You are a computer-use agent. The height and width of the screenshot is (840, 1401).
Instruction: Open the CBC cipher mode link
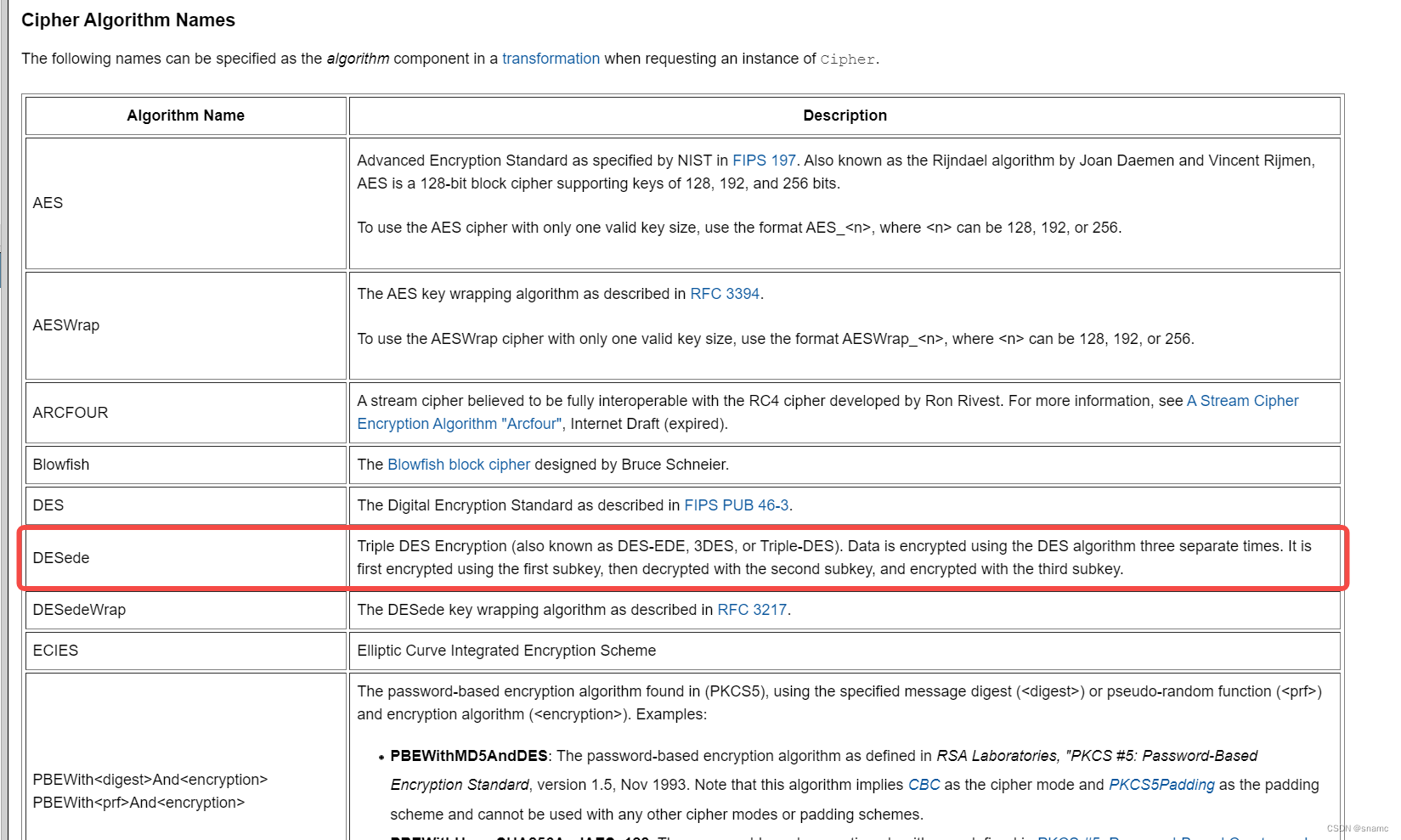[923, 784]
